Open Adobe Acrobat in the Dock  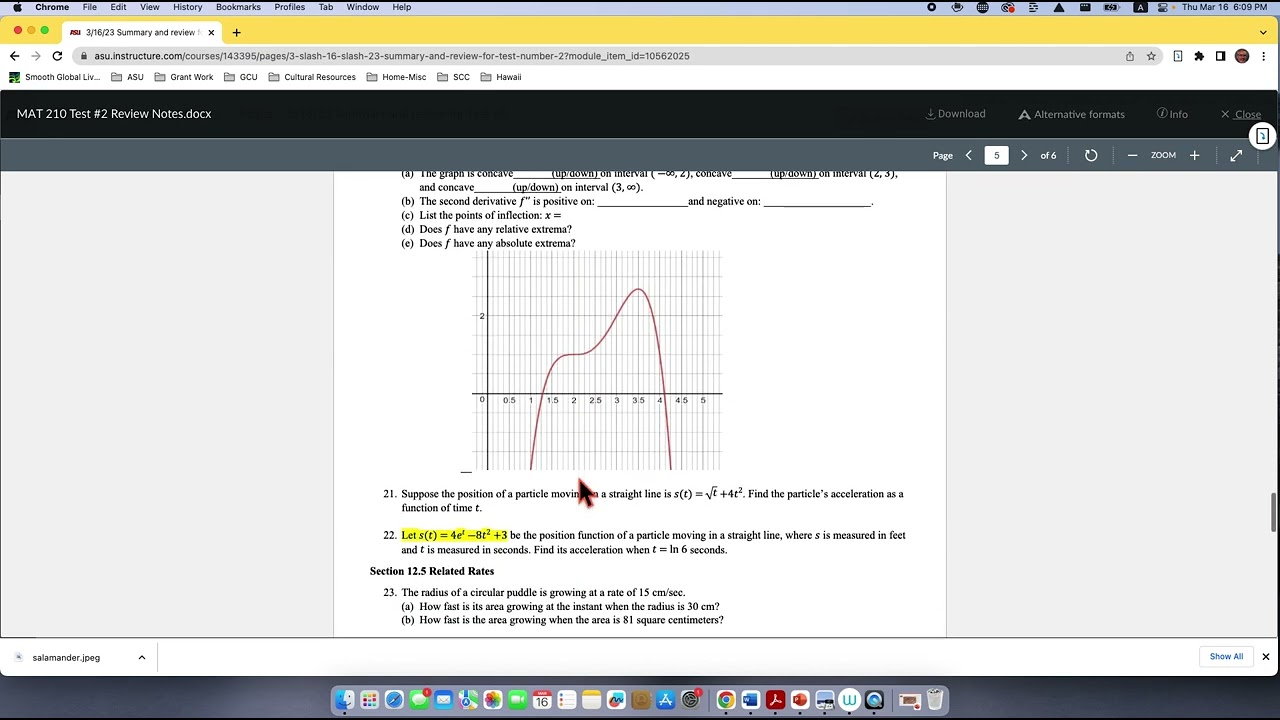pyautogui.click(x=775, y=700)
